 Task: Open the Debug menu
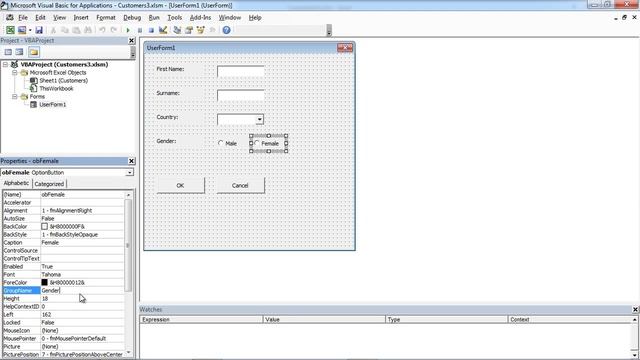point(132,18)
